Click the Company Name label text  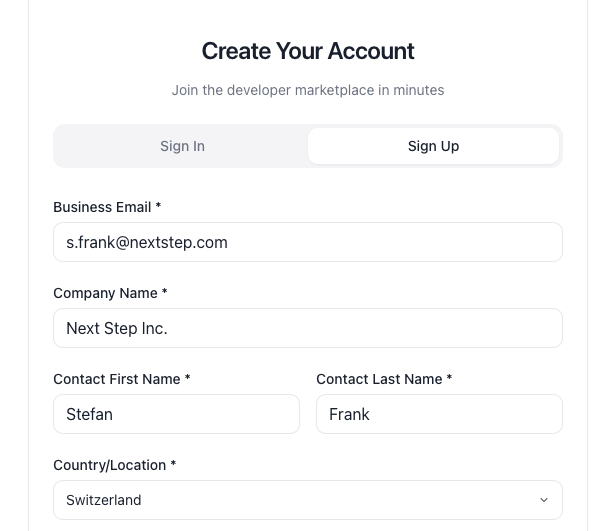(x=105, y=293)
